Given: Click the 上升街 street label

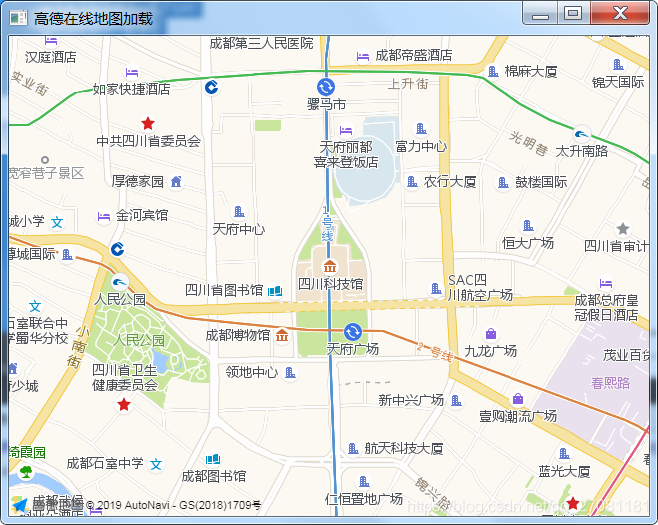Looking at the screenshot, I should (408, 84).
